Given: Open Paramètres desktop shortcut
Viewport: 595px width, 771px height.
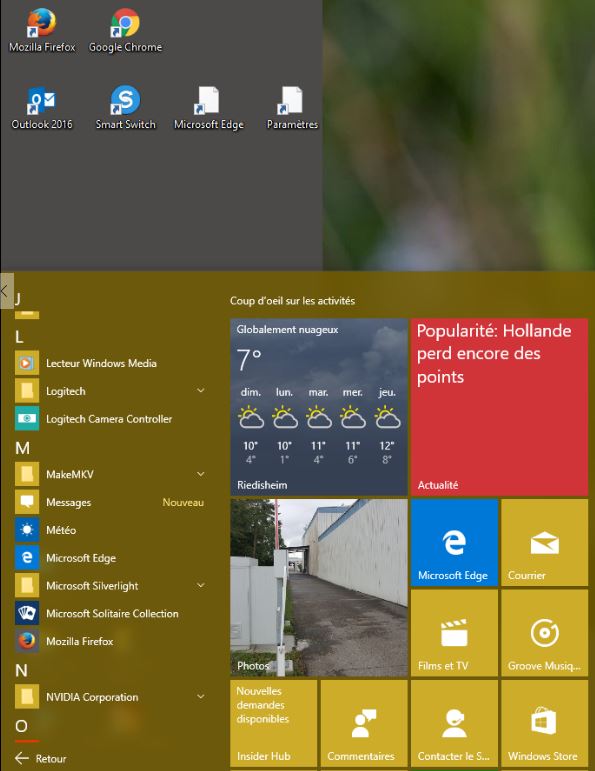Looking at the screenshot, I should (x=292, y=108).
